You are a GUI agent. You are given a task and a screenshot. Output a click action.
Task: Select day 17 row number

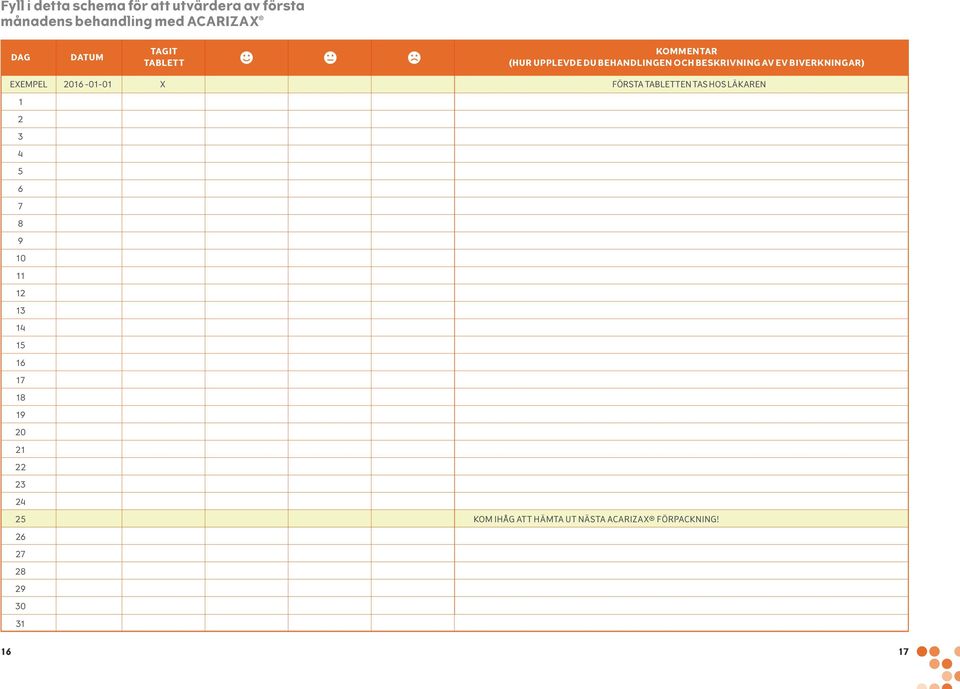[21, 380]
